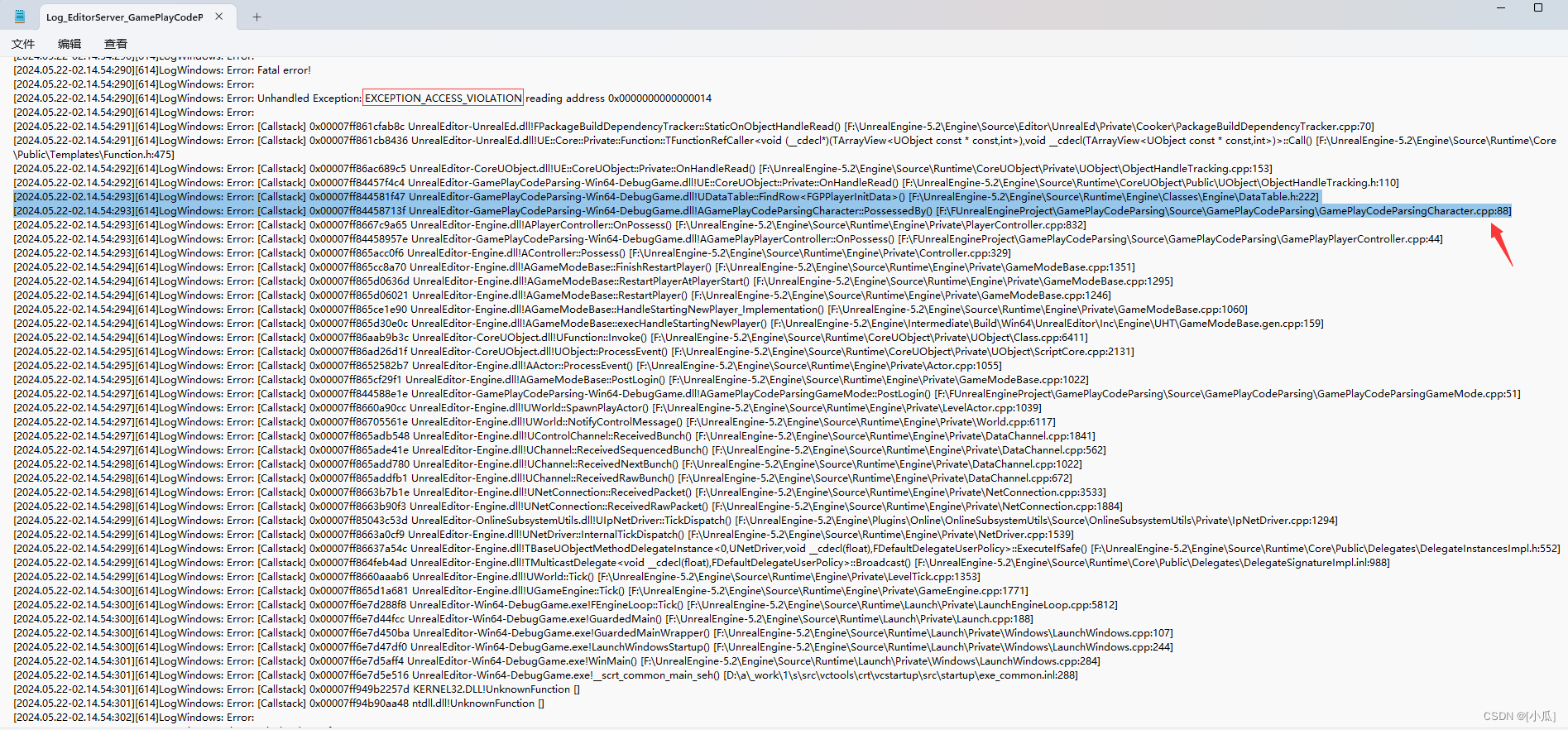
Task: Click the 'Fatal error!' log line
Action: coord(163,70)
